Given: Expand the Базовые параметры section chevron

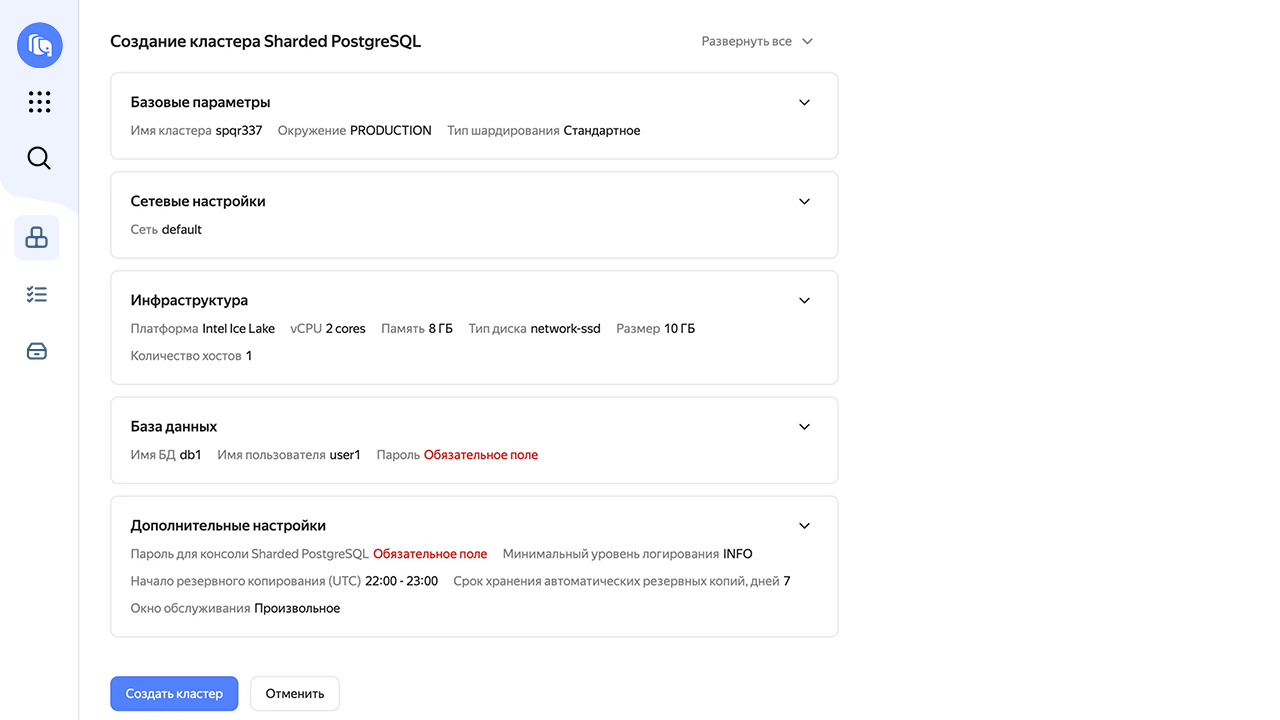Looking at the screenshot, I should point(804,102).
